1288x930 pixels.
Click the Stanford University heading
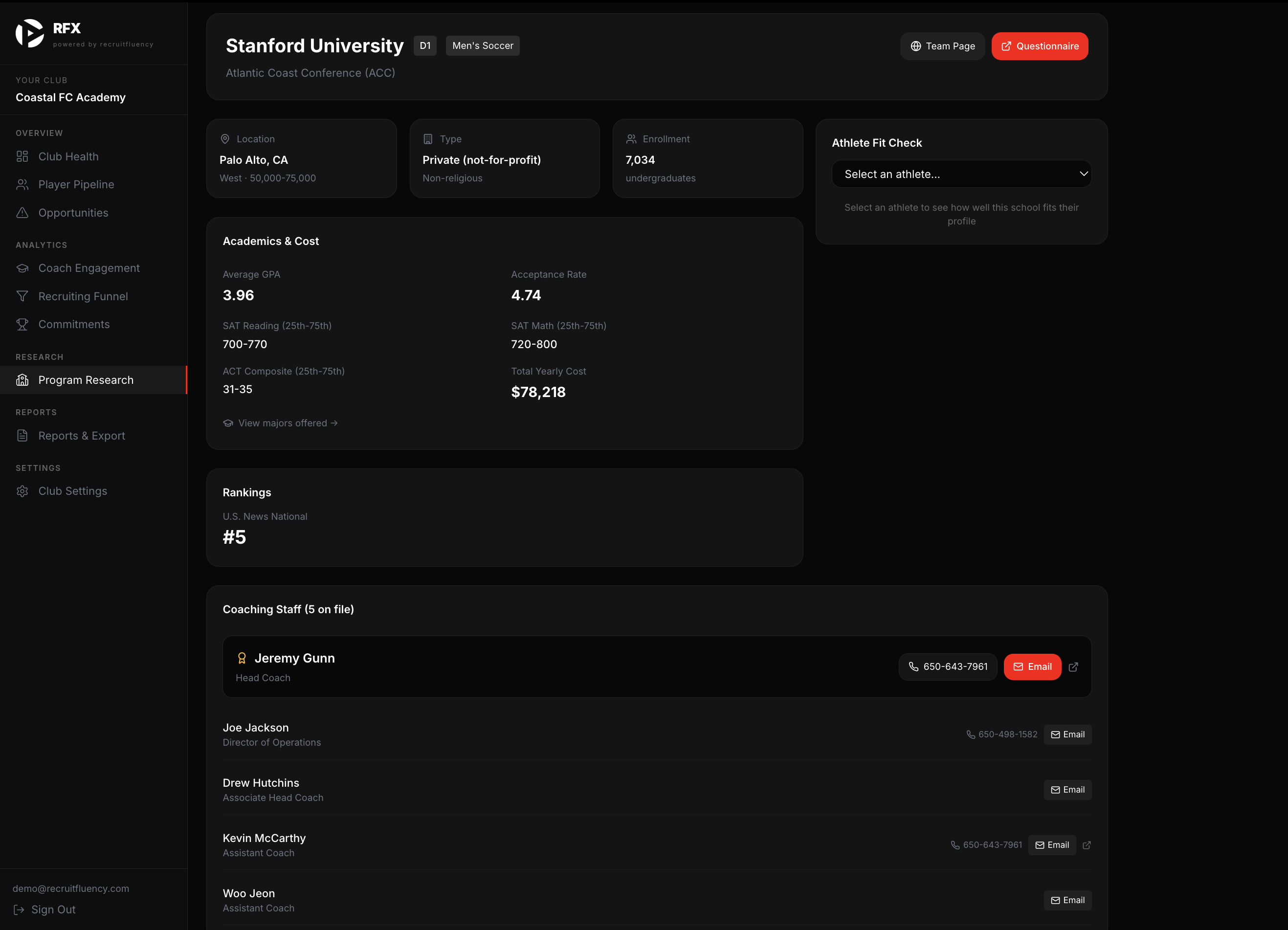click(x=314, y=45)
